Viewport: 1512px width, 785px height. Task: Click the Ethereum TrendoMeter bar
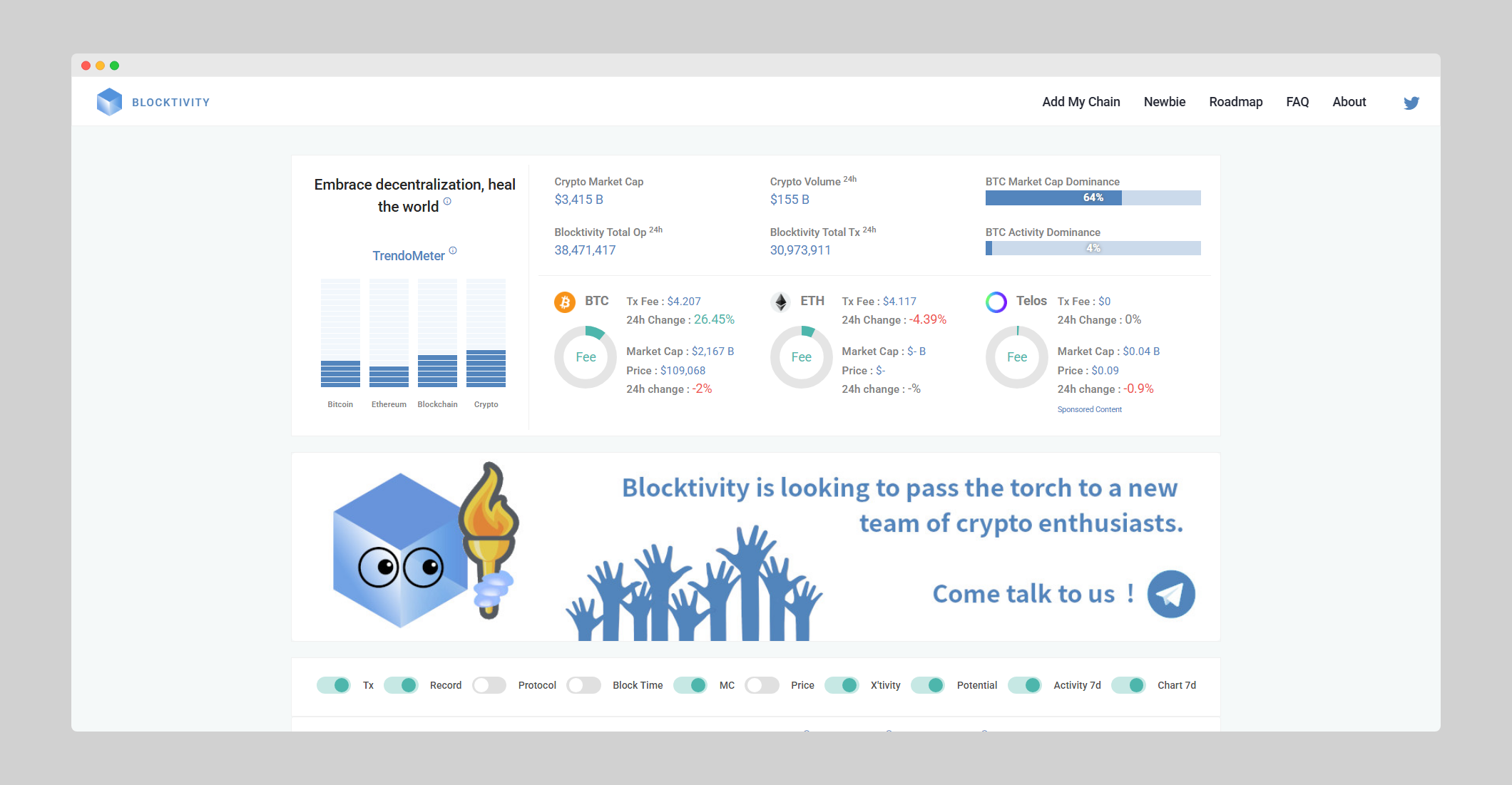pos(389,333)
